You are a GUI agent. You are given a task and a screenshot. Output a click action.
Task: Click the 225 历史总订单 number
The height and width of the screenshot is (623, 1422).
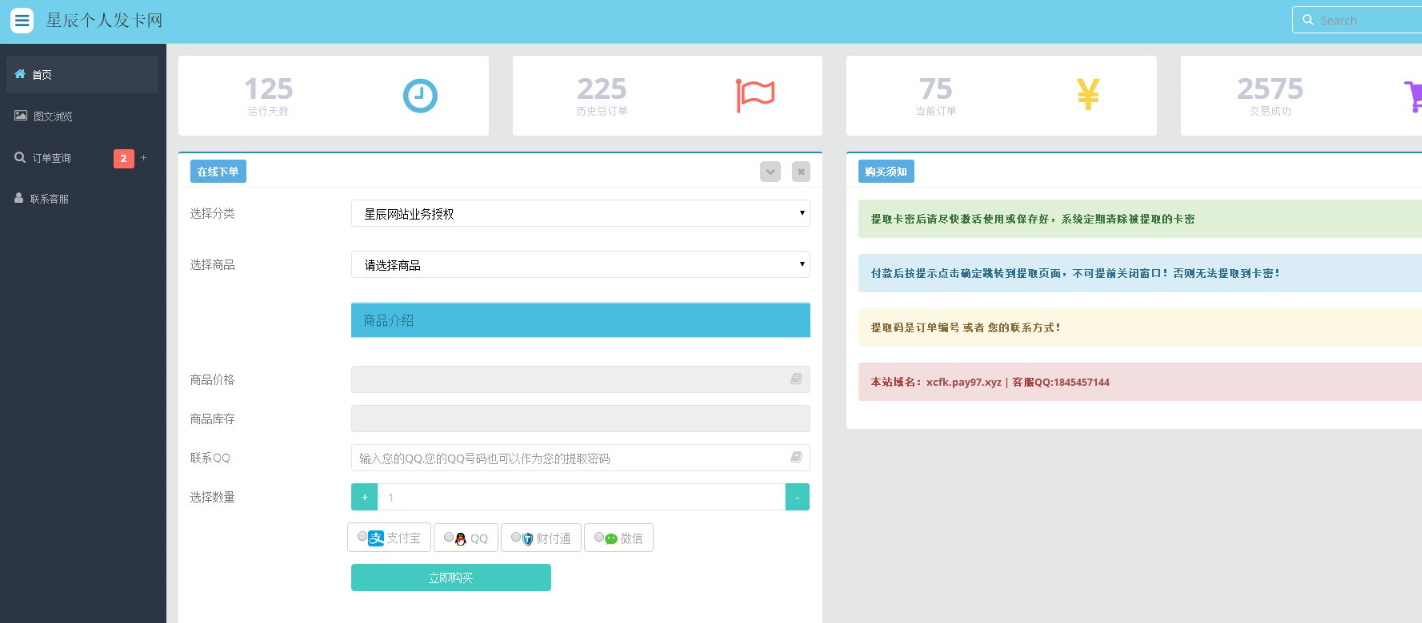coord(602,89)
